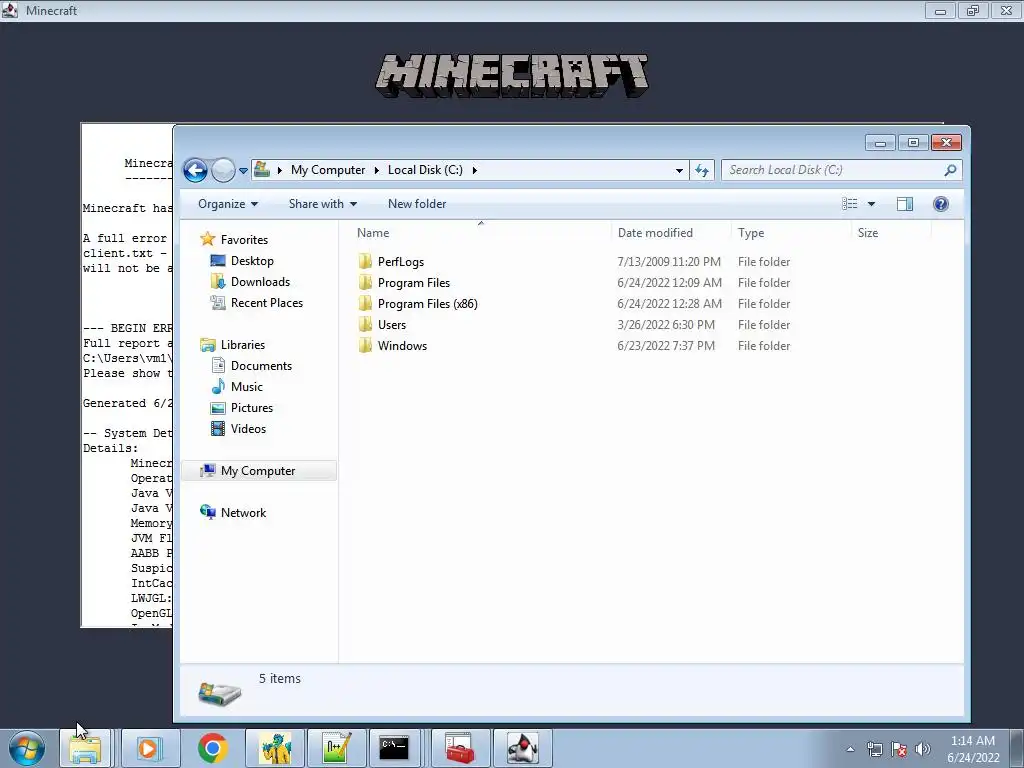Open Explorer help question mark
This screenshot has height=768, width=1024.
pyautogui.click(x=940, y=204)
